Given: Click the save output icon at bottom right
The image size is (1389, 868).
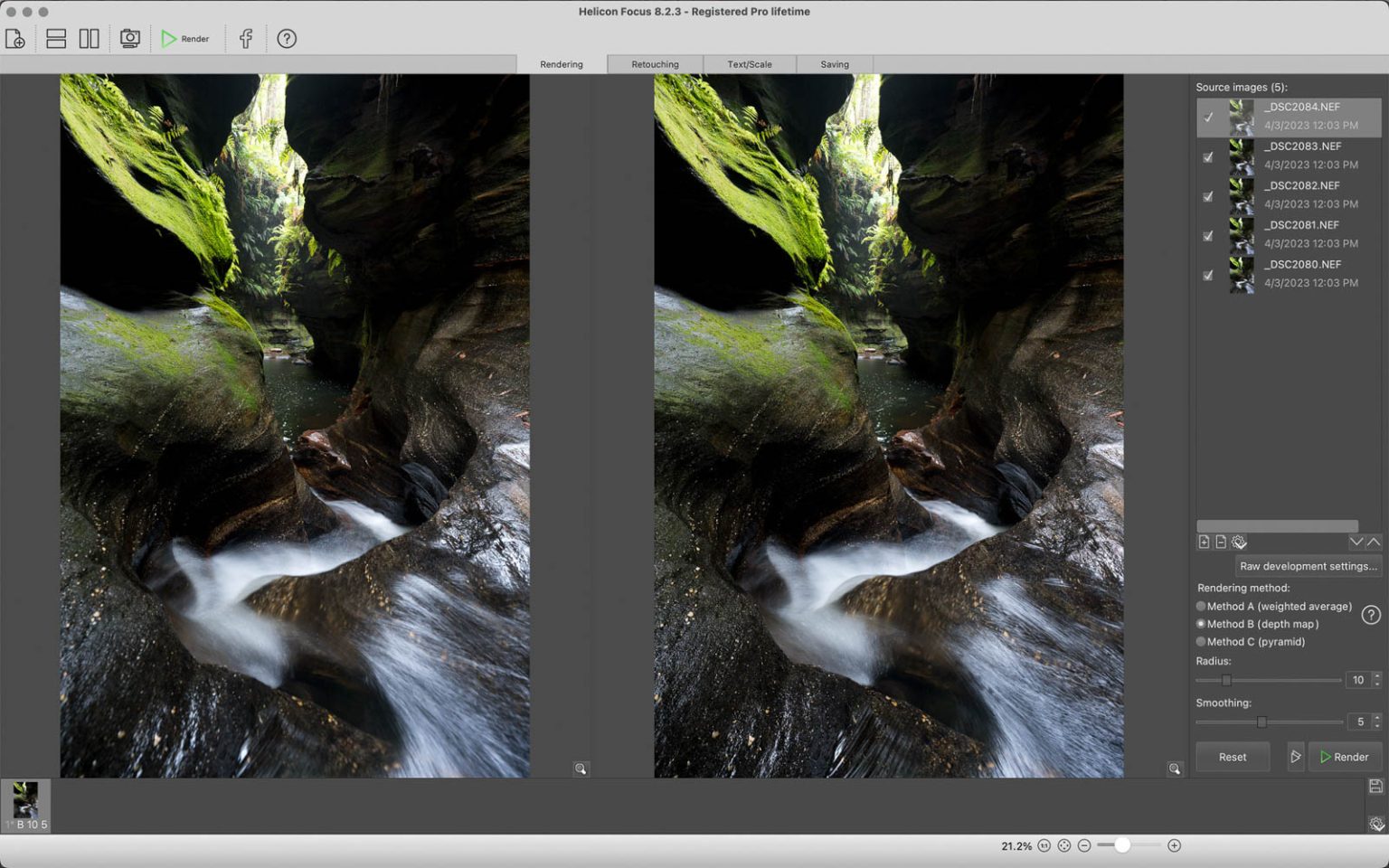Looking at the screenshot, I should pos(1378,786).
